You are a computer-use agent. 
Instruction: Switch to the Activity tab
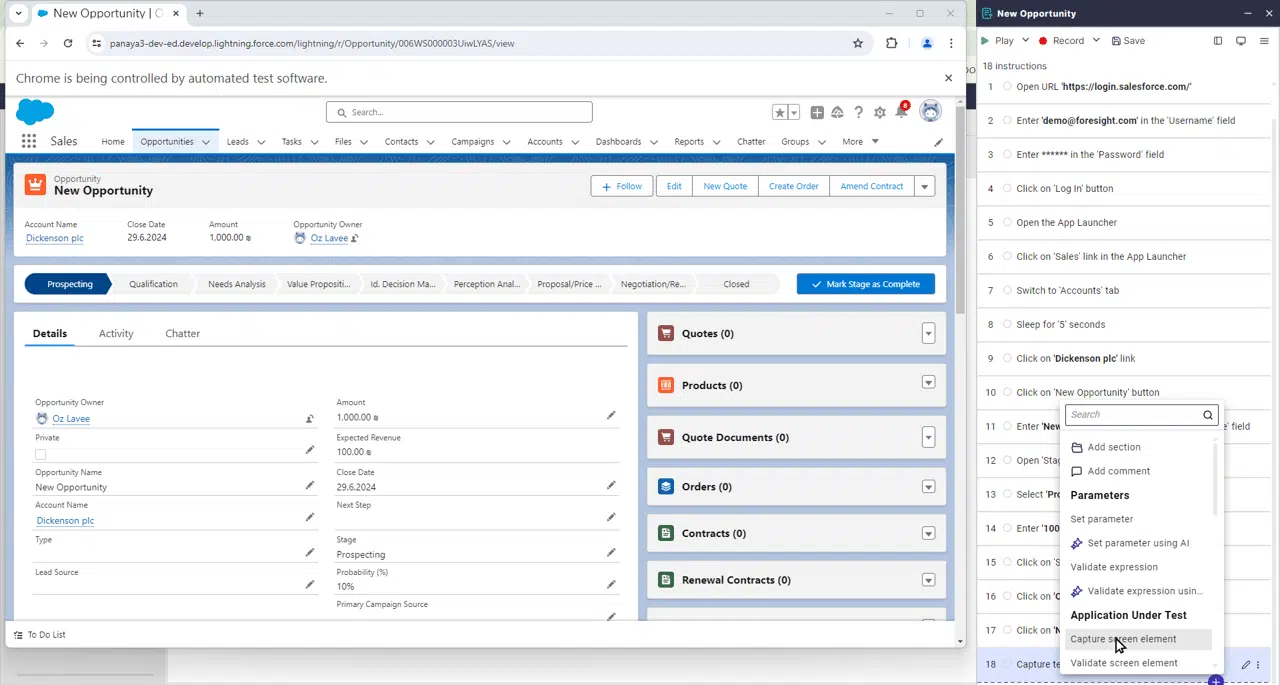[x=116, y=333]
